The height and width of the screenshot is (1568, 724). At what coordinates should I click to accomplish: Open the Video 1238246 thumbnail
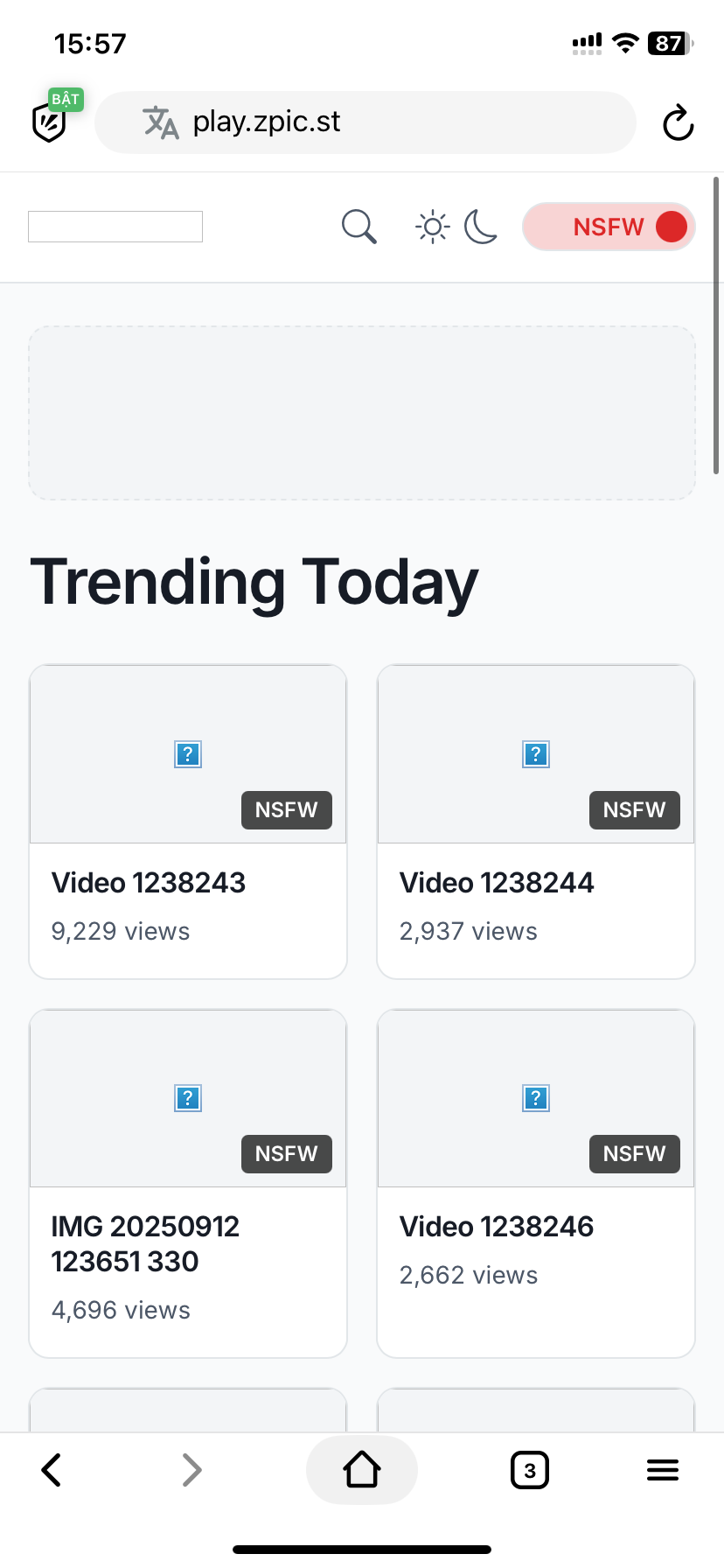click(x=536, y=1098)
